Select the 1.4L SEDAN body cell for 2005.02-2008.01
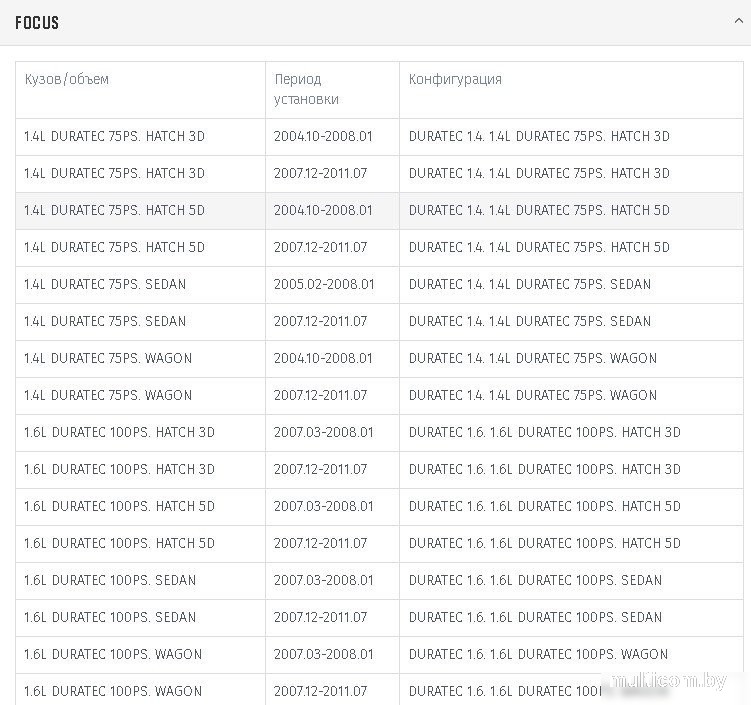The width and height of the screenshot is (751, 705). click(105, 284)
